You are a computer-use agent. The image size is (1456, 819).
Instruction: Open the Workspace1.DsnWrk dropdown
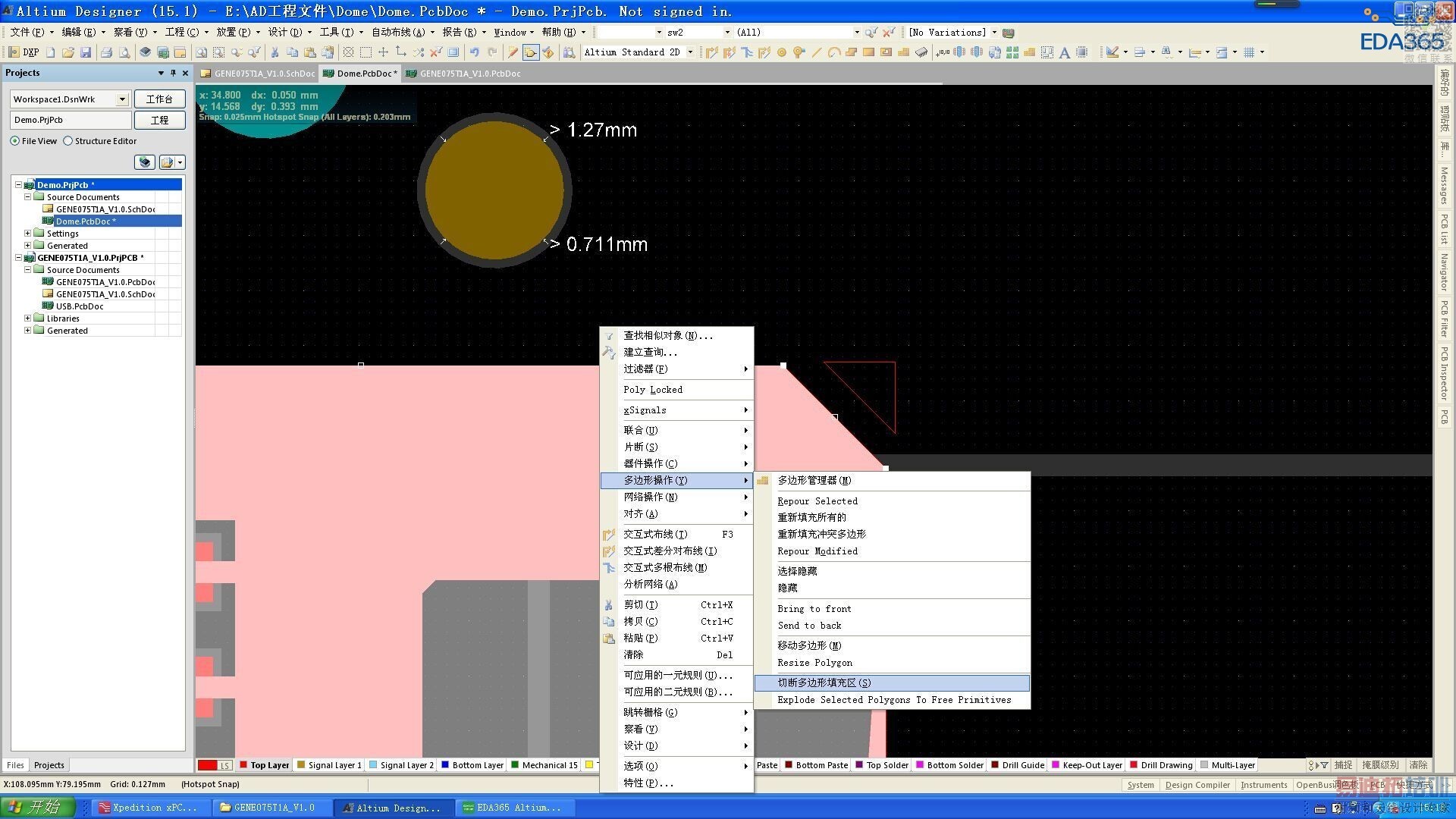click(121, 99)
